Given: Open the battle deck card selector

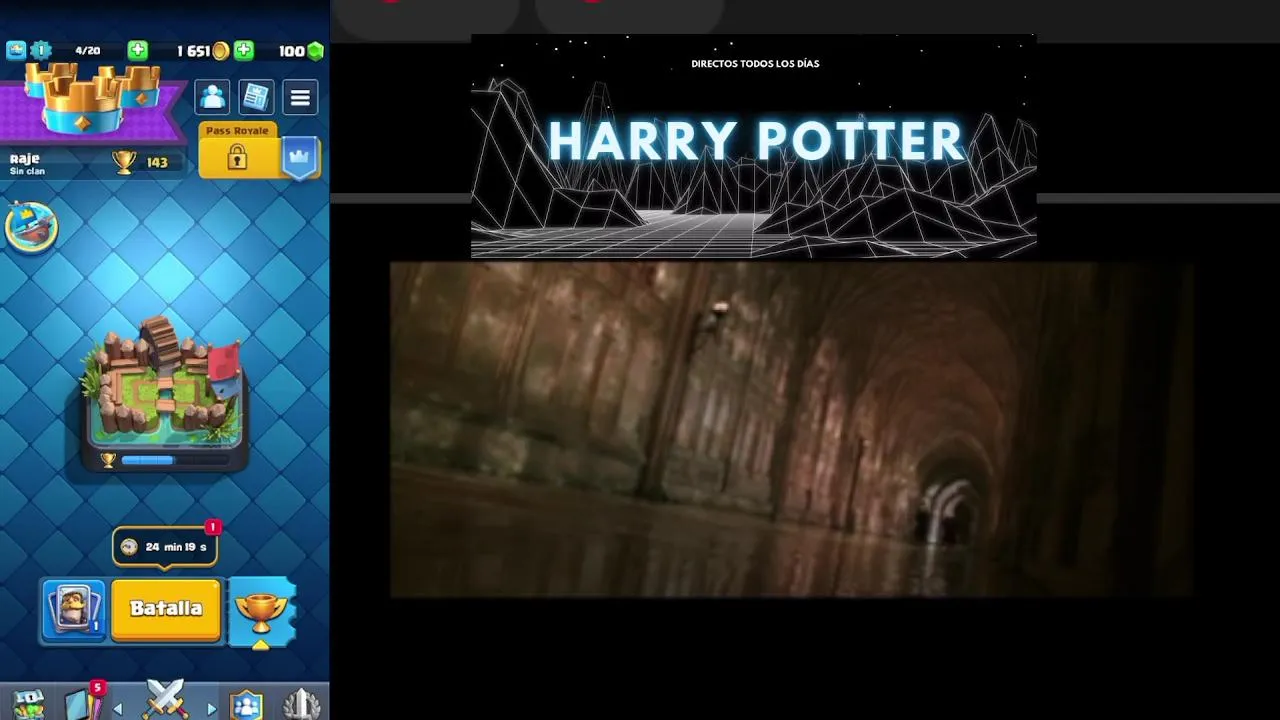Looking at the screenshot, I should pyautogui.click(x=74, y=609).
